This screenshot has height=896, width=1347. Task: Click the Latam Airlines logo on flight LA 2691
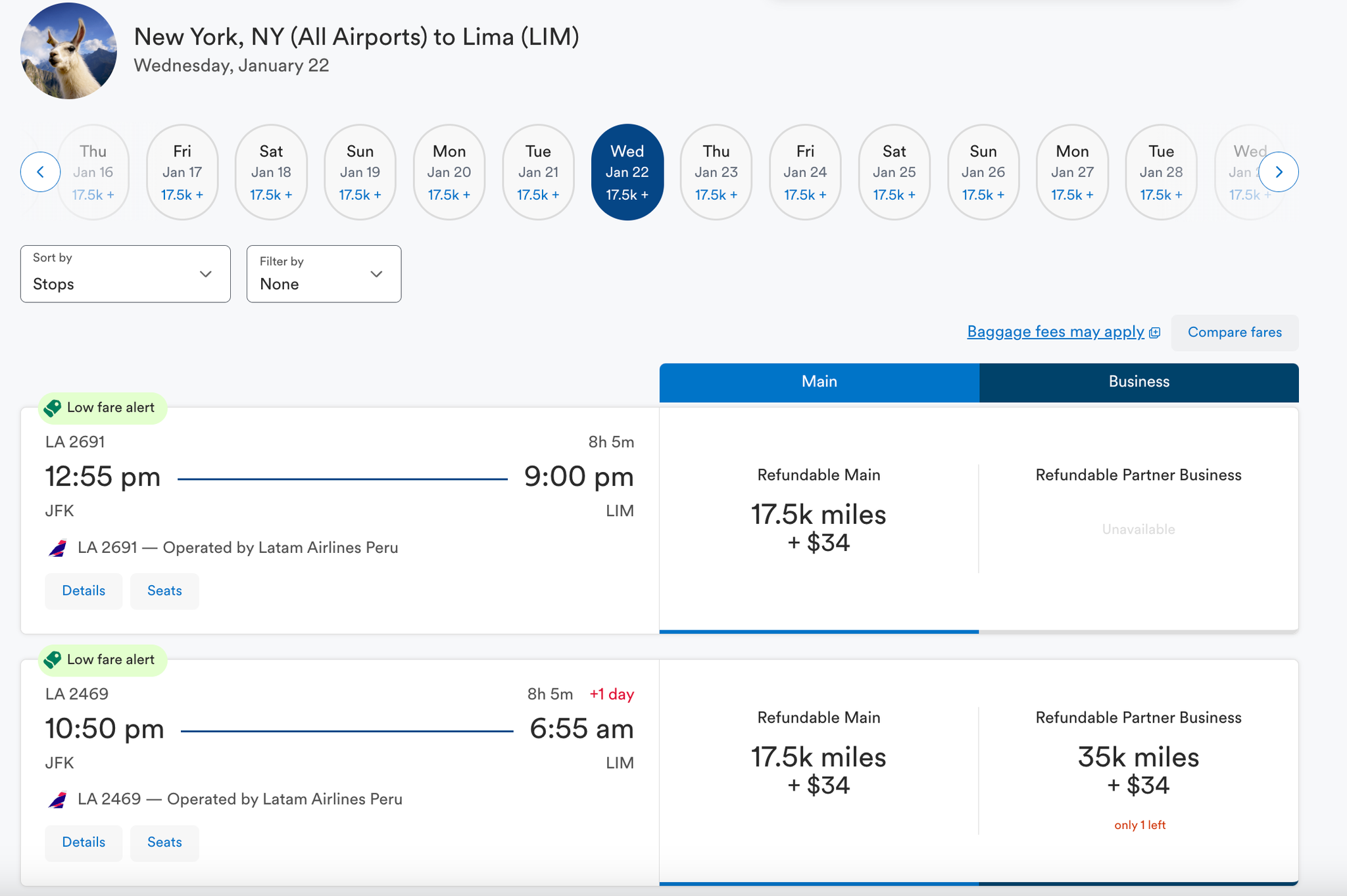(x=58, y=547)
